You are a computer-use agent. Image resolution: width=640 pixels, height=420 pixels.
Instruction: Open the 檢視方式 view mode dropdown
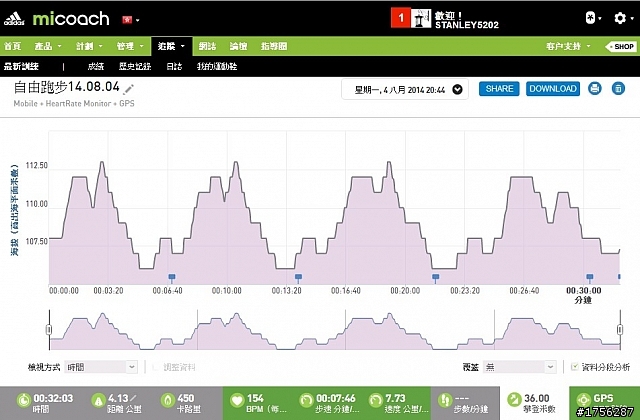point(101,367)
